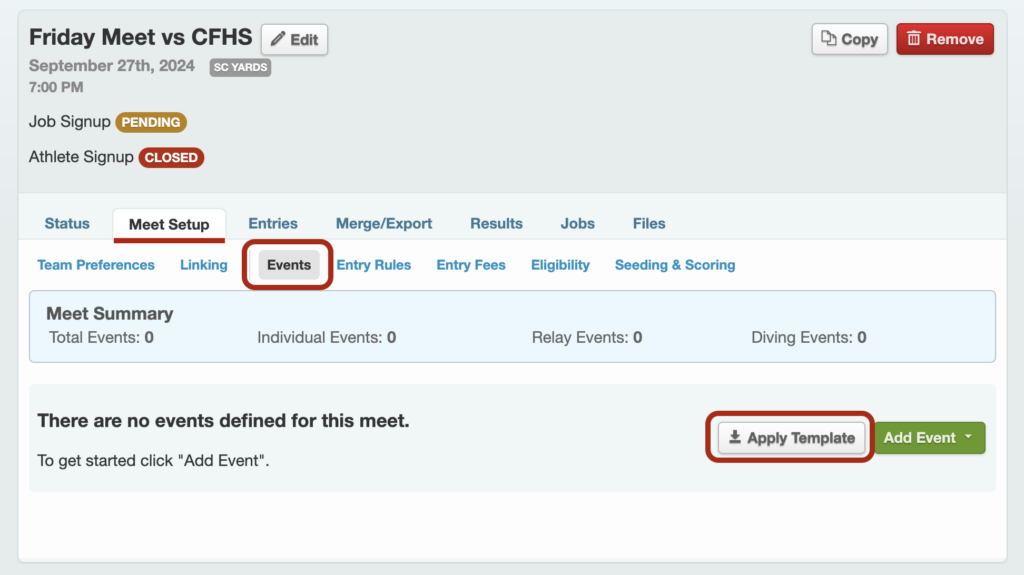Open the Merge/Export tab

pyautogui.click(x=384, y=223)
